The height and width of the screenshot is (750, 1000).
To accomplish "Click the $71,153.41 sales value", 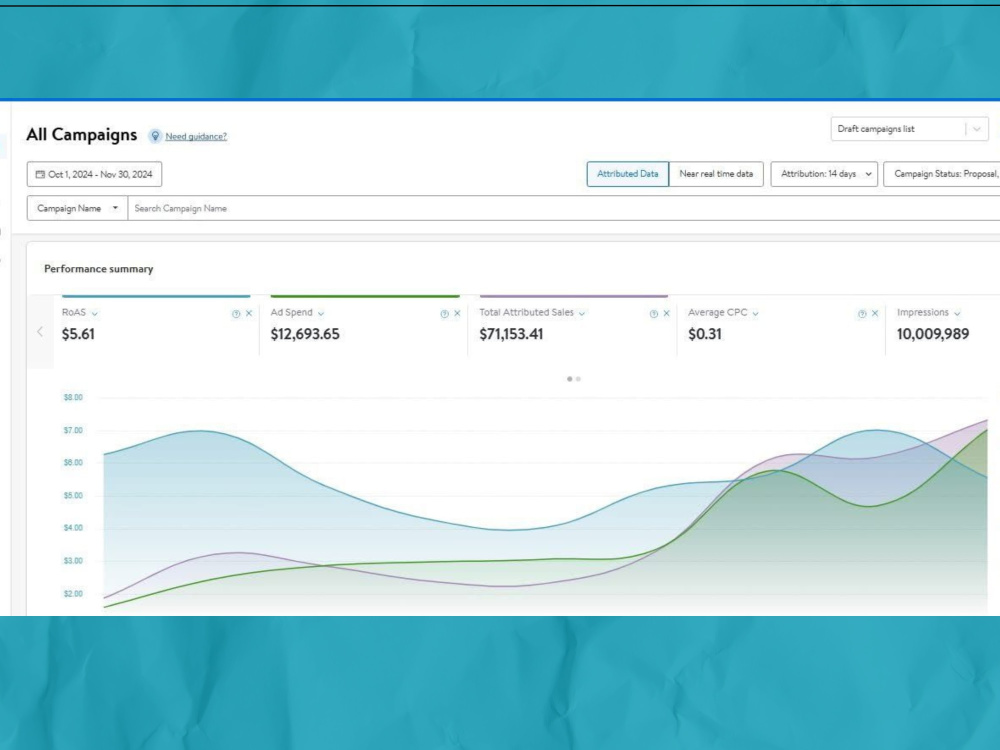I will pos(511,334).
